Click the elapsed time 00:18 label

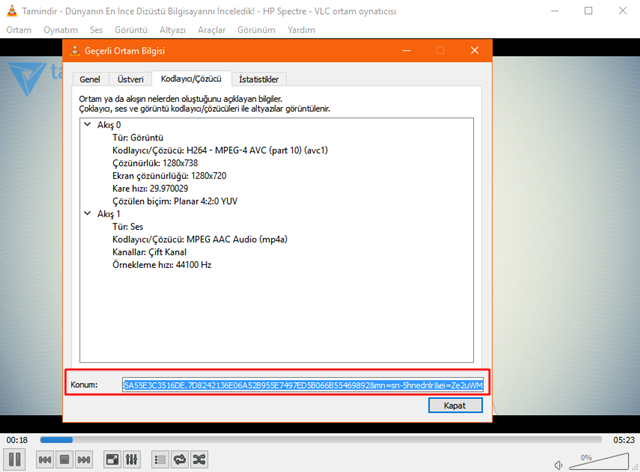coord(17,440)
